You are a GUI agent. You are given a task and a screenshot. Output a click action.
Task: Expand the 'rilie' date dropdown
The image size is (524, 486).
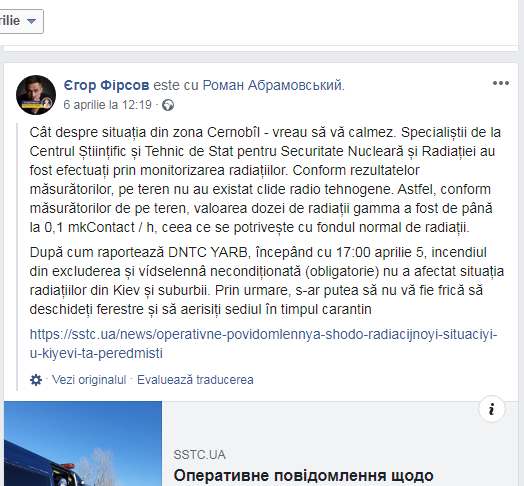pos(19,21)
